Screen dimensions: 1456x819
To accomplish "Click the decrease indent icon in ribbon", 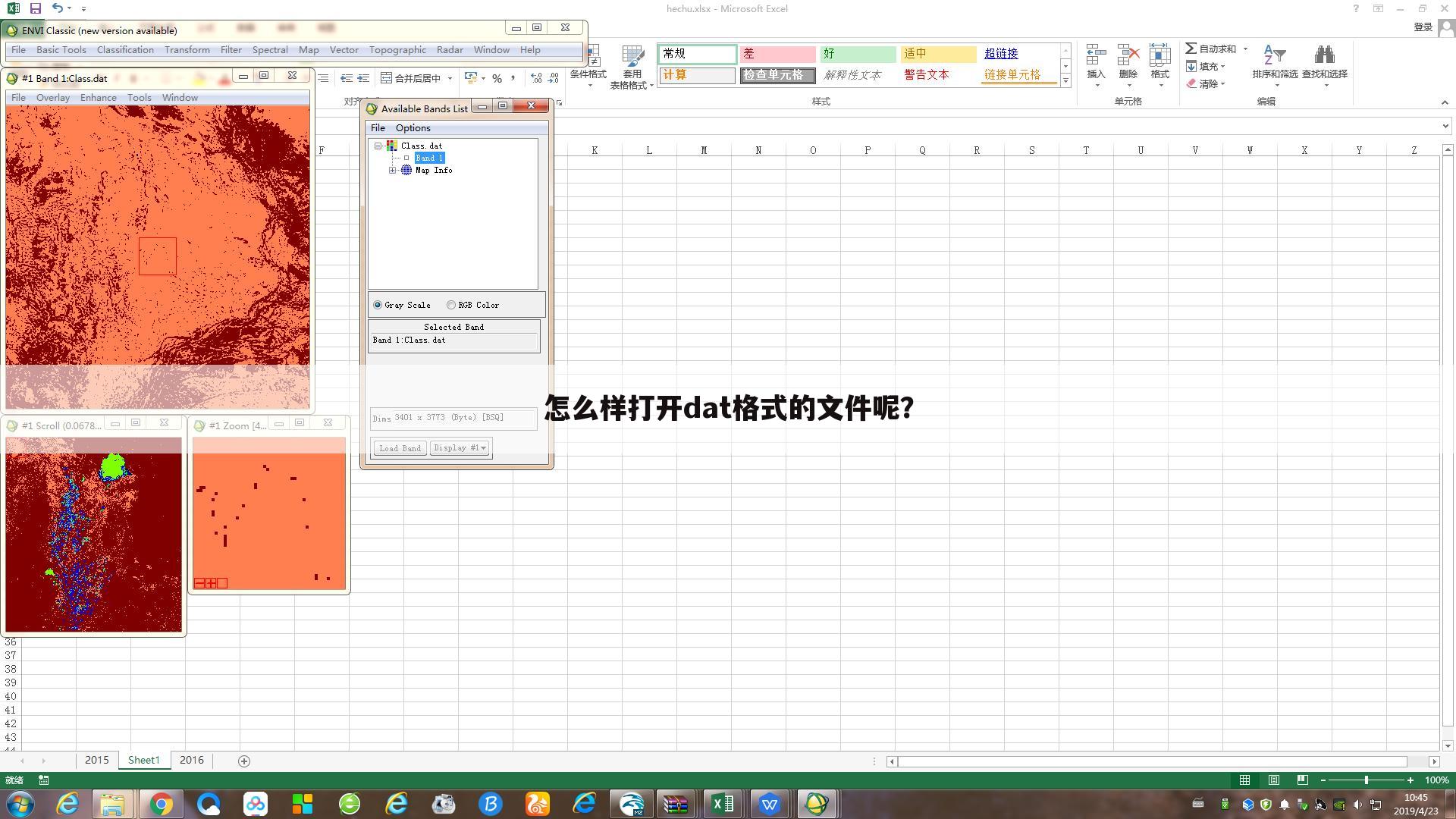I will (347, 78).
